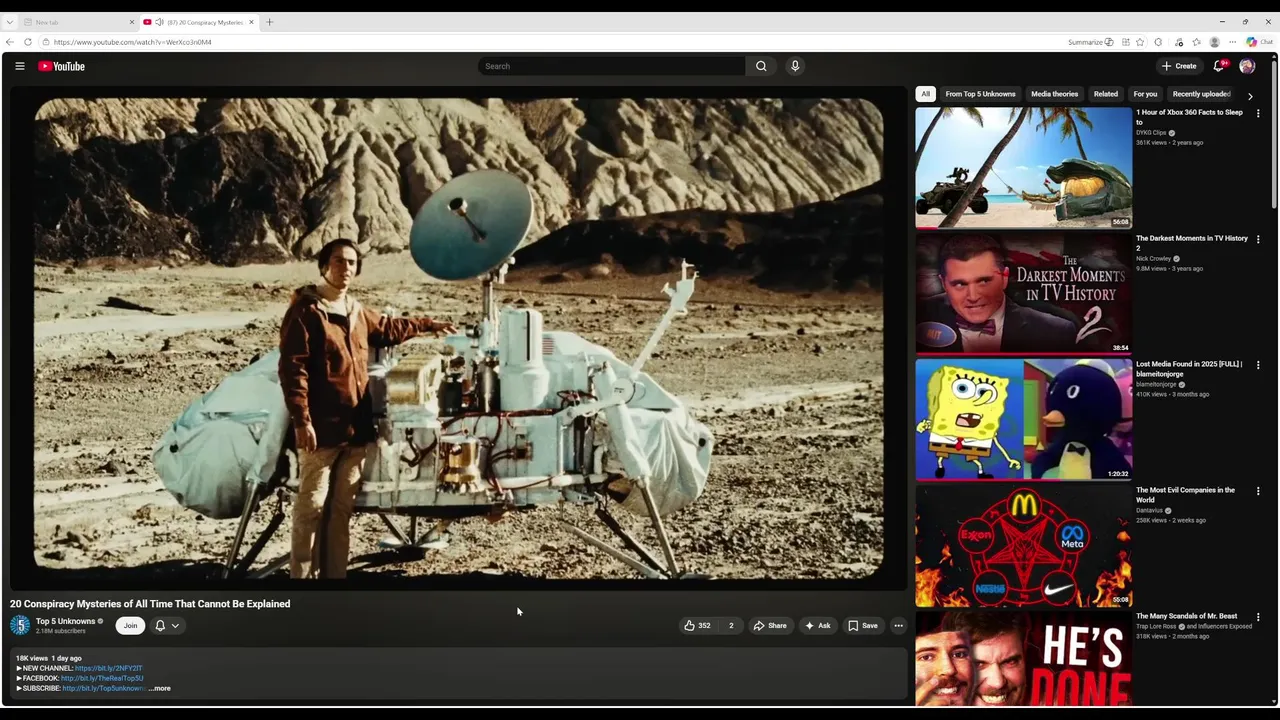The width and height of the screenshot is (1280, 720).
Task: Click the search magnifier button
Action: 761,66
